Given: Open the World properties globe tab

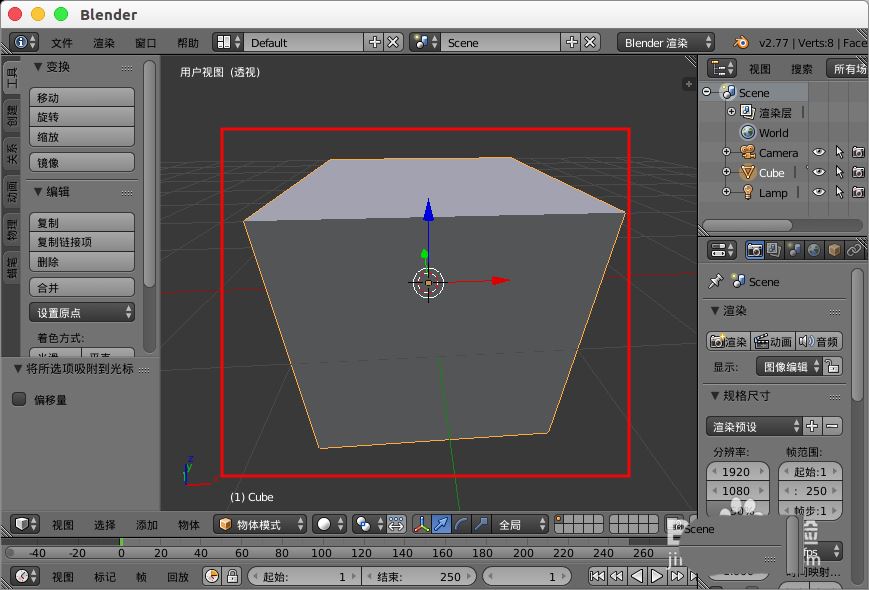Looking at the screenshot, I should tap(815, 250).
